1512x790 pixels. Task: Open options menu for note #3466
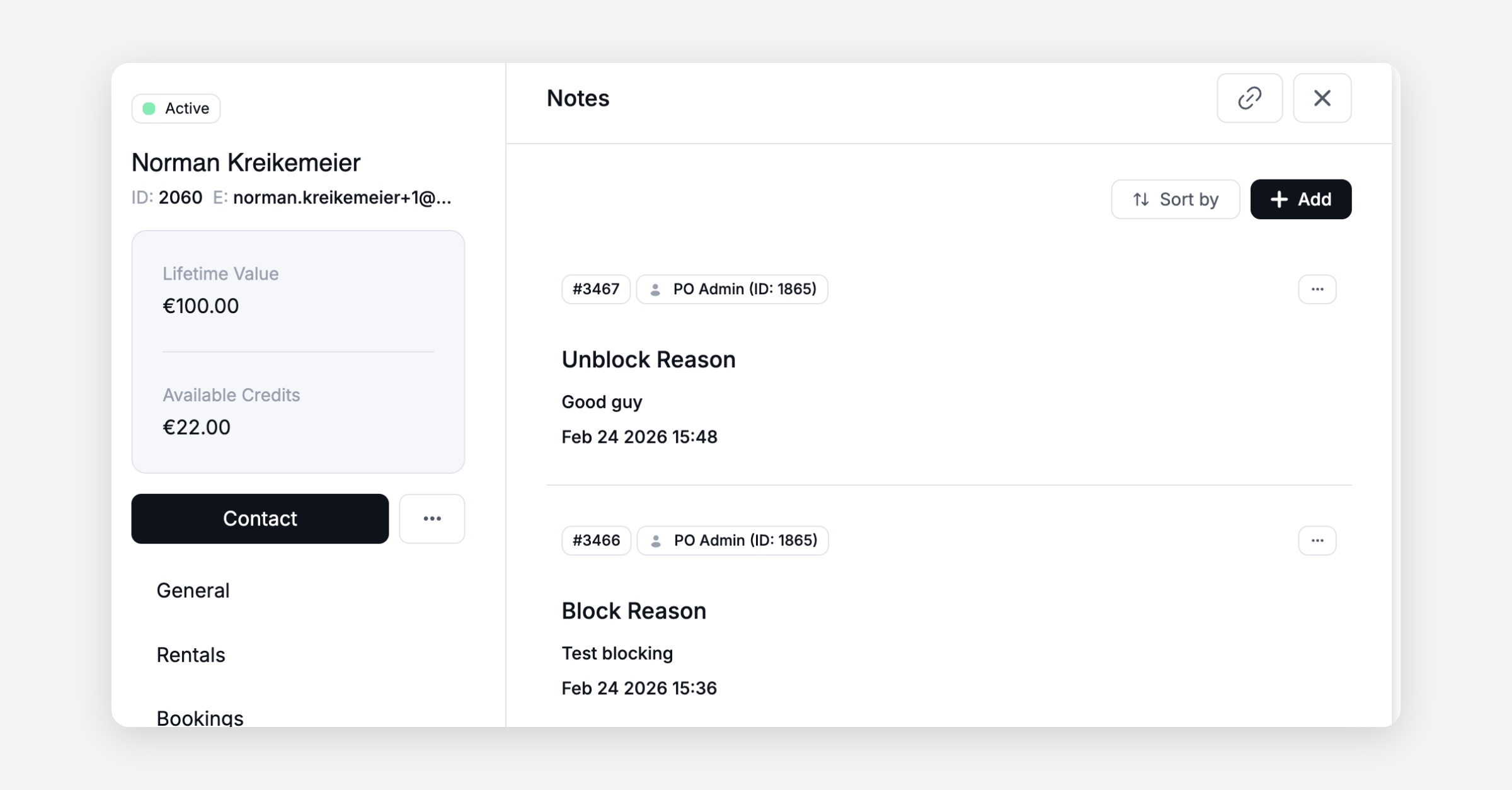(x=1317, y=541)
